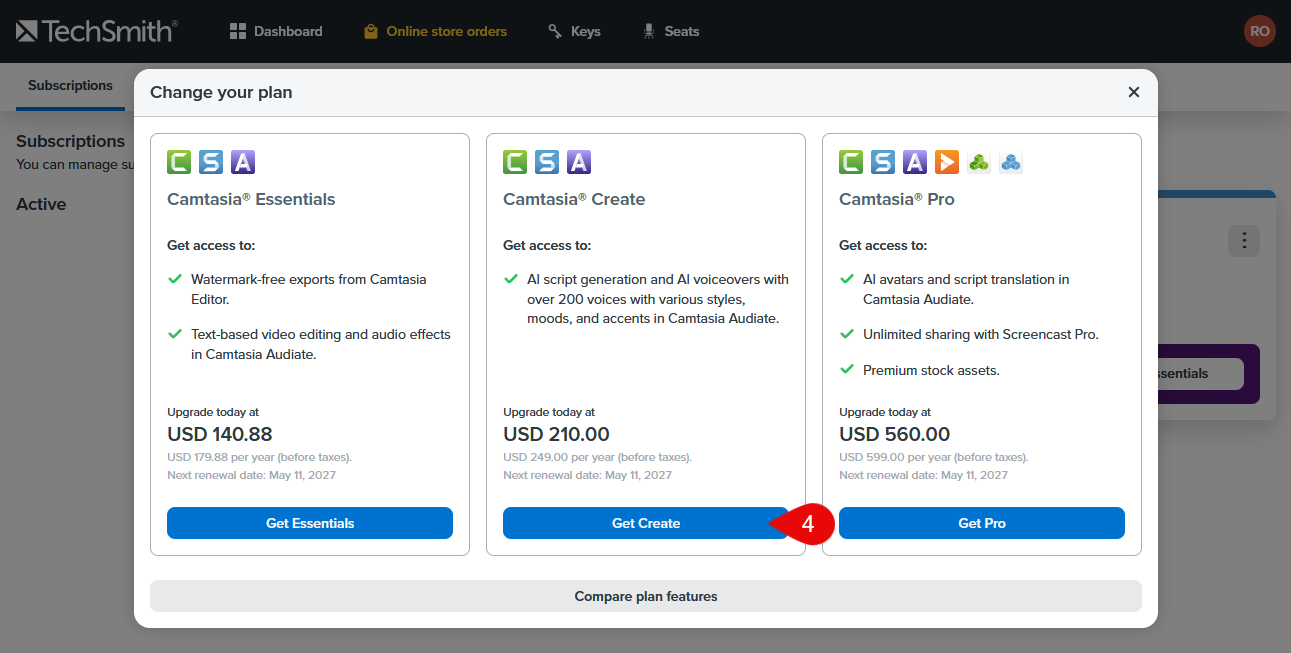Click Snagit icon in Pro card
This screenshot has height=653, width=1291.
point(883,162)
